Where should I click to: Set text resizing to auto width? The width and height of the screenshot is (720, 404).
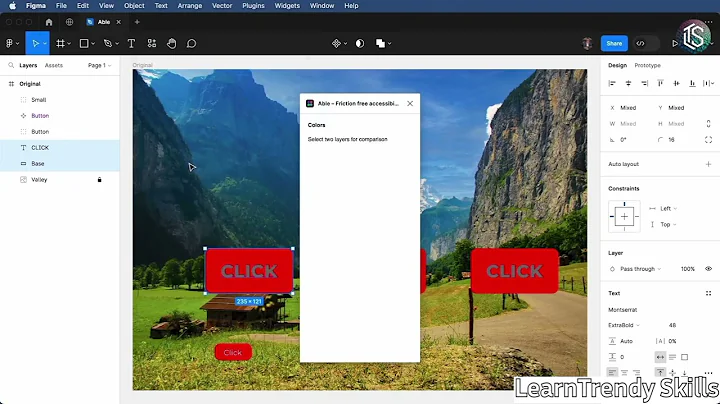(660, 357)
